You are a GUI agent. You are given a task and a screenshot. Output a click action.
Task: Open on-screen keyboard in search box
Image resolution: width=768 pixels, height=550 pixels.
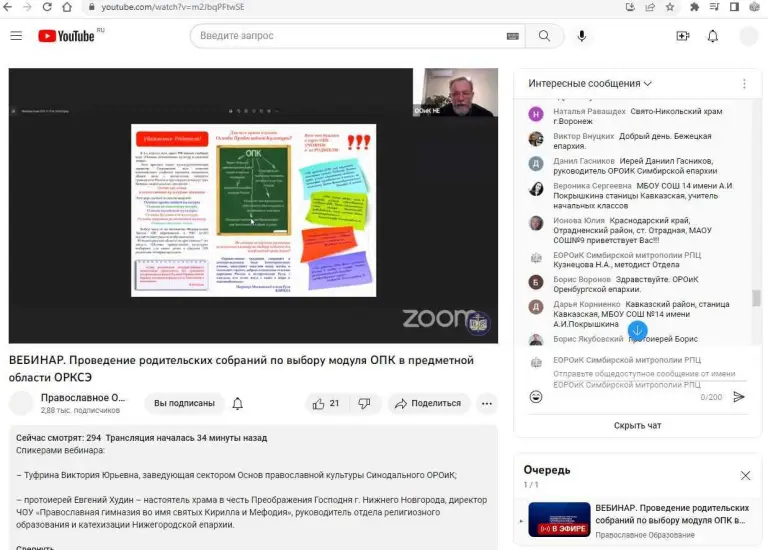(x=512, y=36)
